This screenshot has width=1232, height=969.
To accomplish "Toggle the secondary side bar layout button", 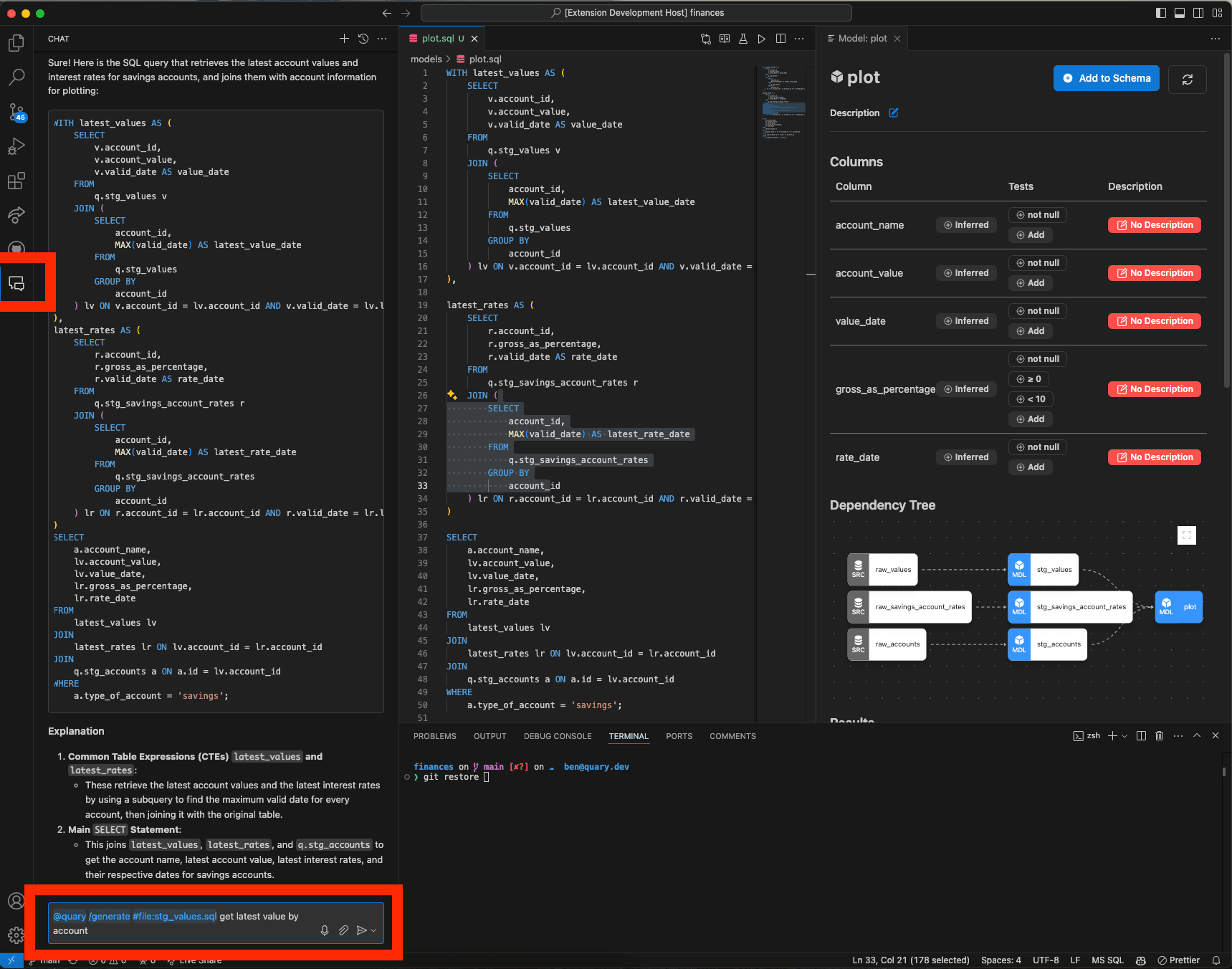I will coord(1198,13).
